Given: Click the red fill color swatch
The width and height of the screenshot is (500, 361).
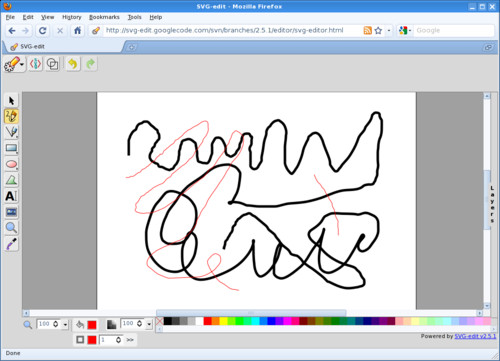Looking at the screenshot, I should click(x=92, y=324).
